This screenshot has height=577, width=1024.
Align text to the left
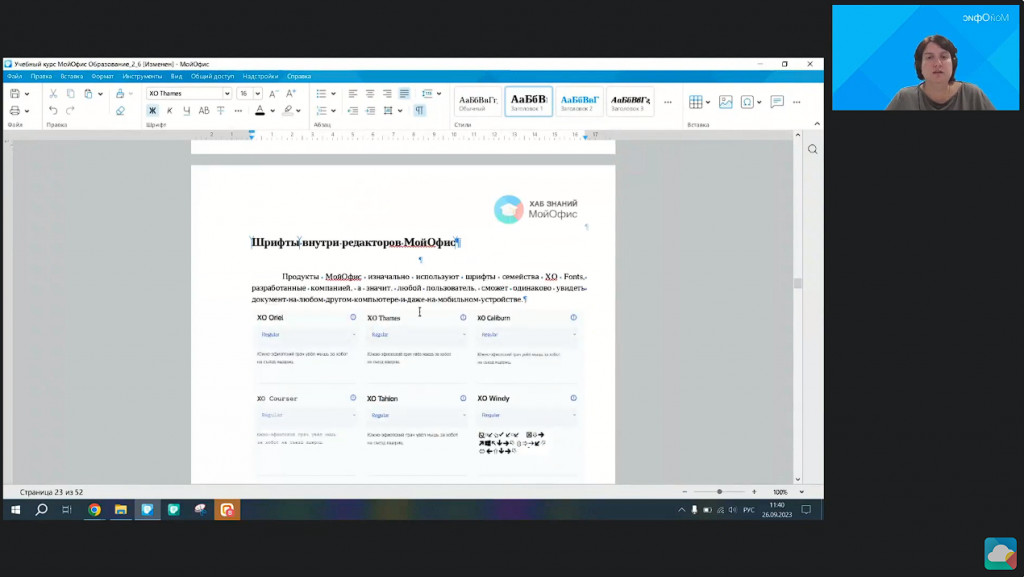pyautogui.click(x=353, y=93)
